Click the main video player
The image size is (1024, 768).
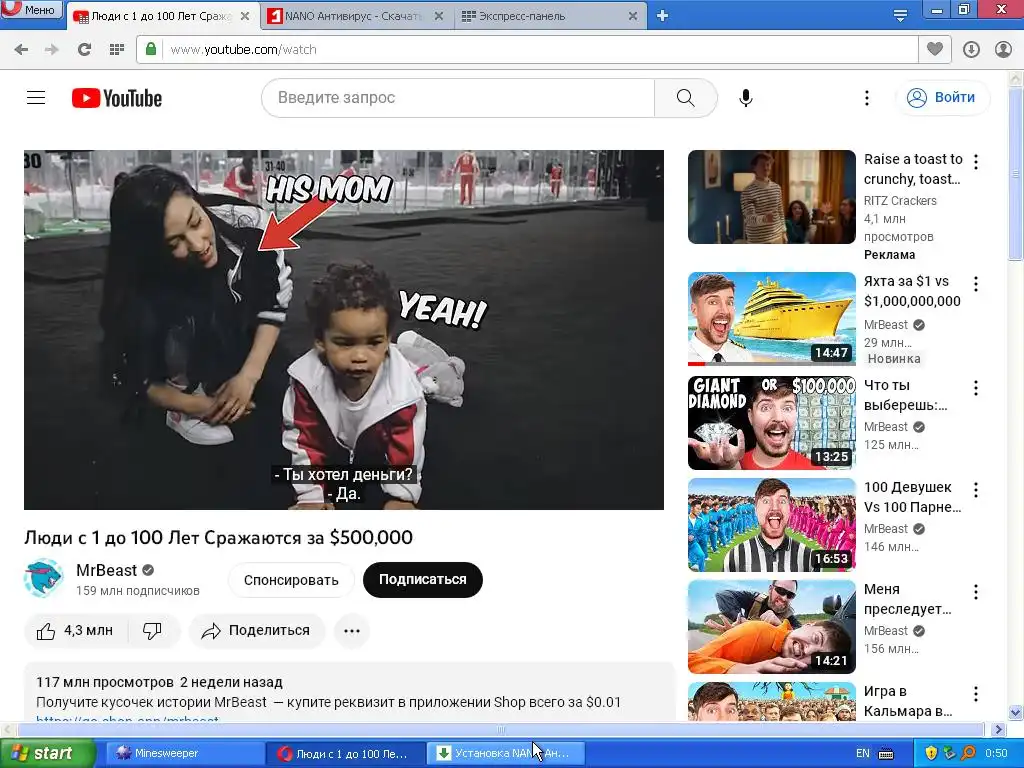pos(344,330)
